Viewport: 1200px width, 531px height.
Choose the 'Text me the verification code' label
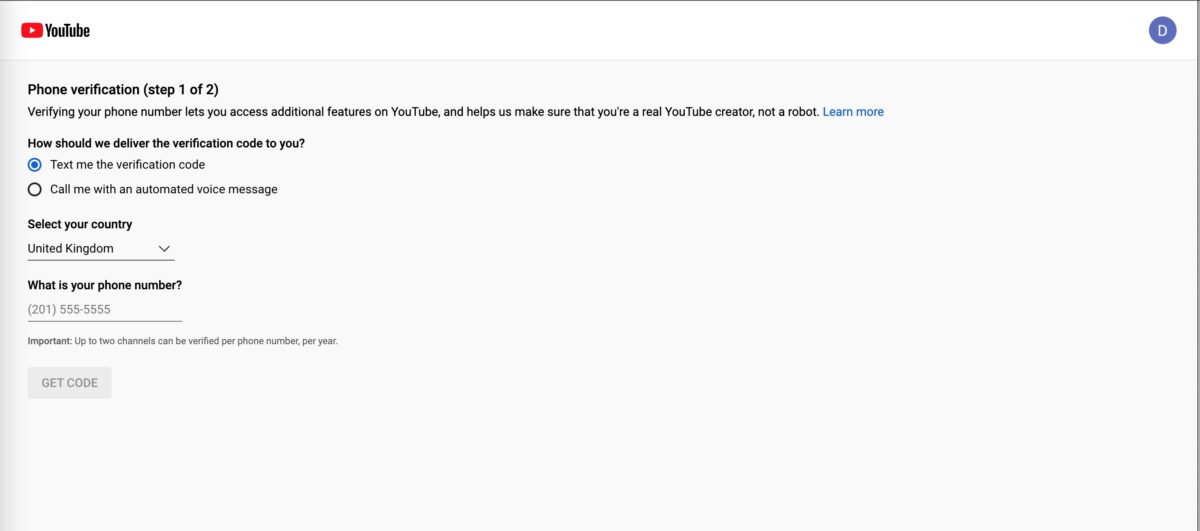(x=127, y=164)
